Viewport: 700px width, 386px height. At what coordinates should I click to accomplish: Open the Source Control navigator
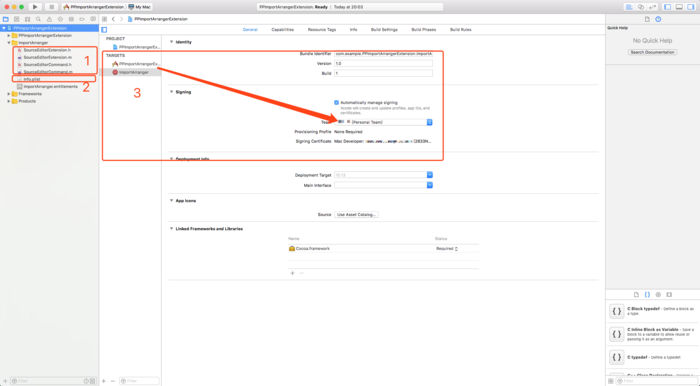17,19
